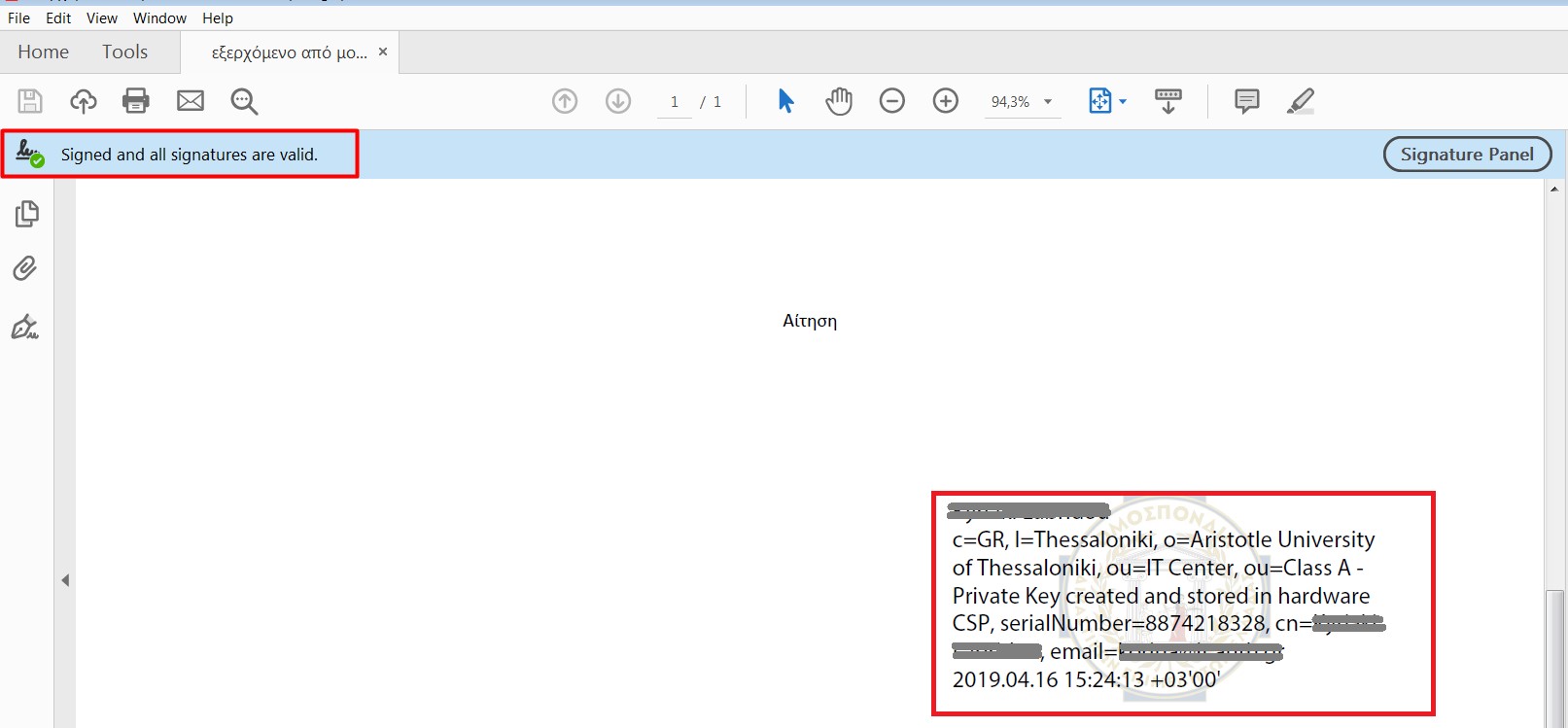Select the Highlight text pen tool
This screenshot has width=1568, height=728.
coord(1301,101)
